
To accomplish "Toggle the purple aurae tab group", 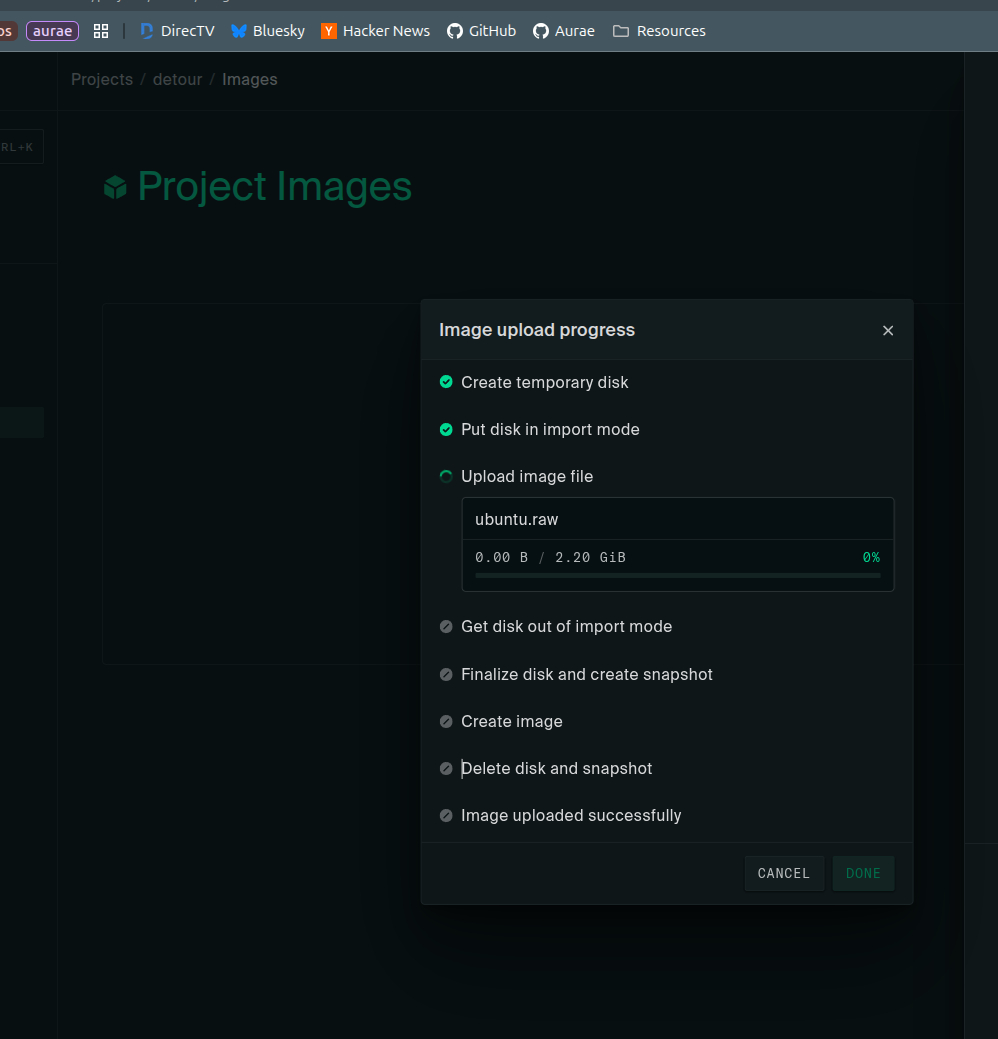I will pos(52,31).
